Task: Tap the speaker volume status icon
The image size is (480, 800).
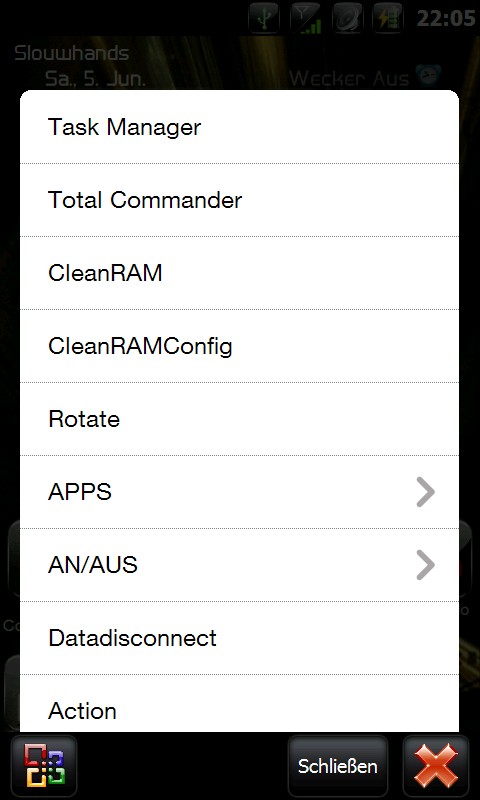Action: pyautogui.click(x=347, y=18)
